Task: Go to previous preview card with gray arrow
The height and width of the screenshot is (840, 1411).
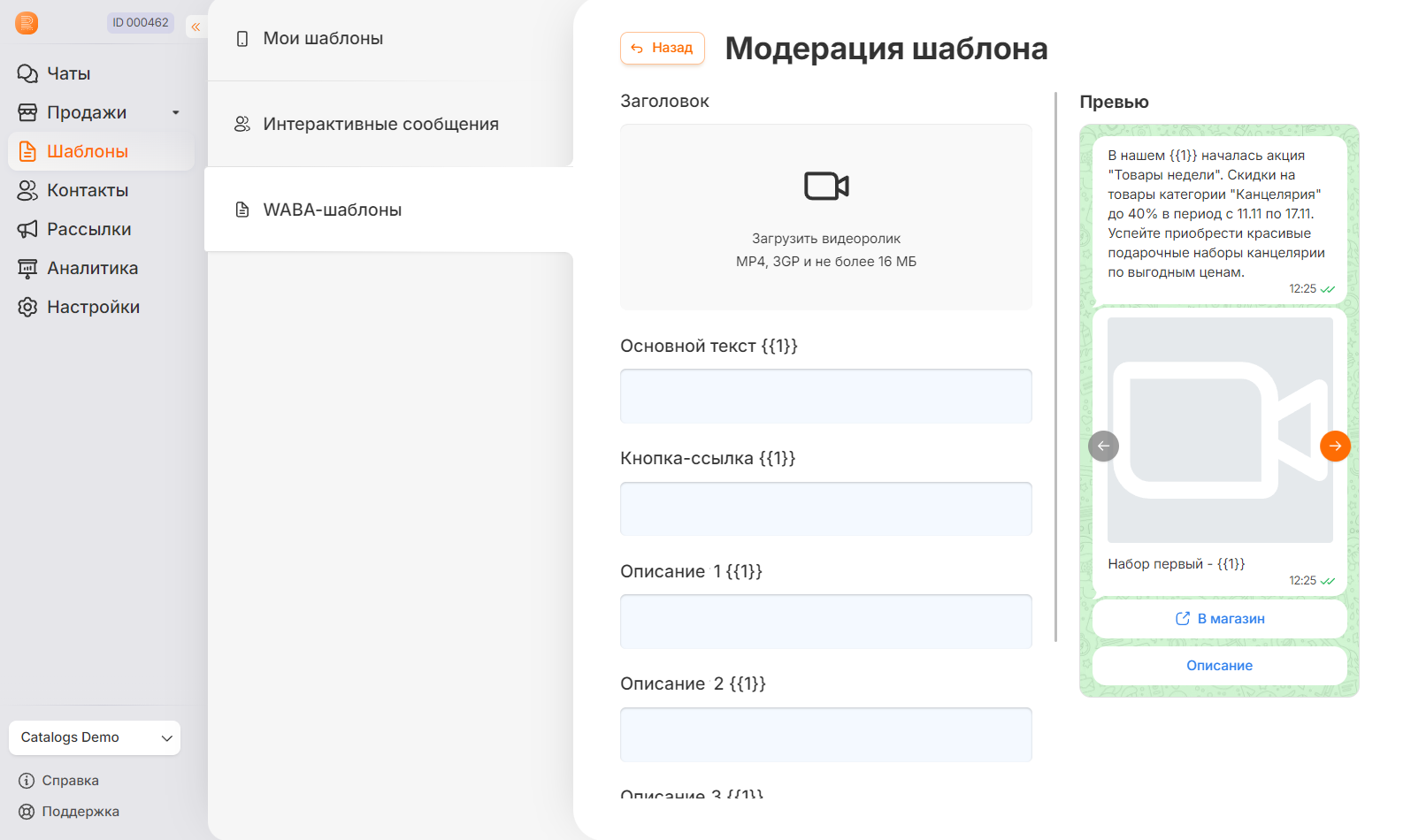Action: click(x=1103, y=446)
